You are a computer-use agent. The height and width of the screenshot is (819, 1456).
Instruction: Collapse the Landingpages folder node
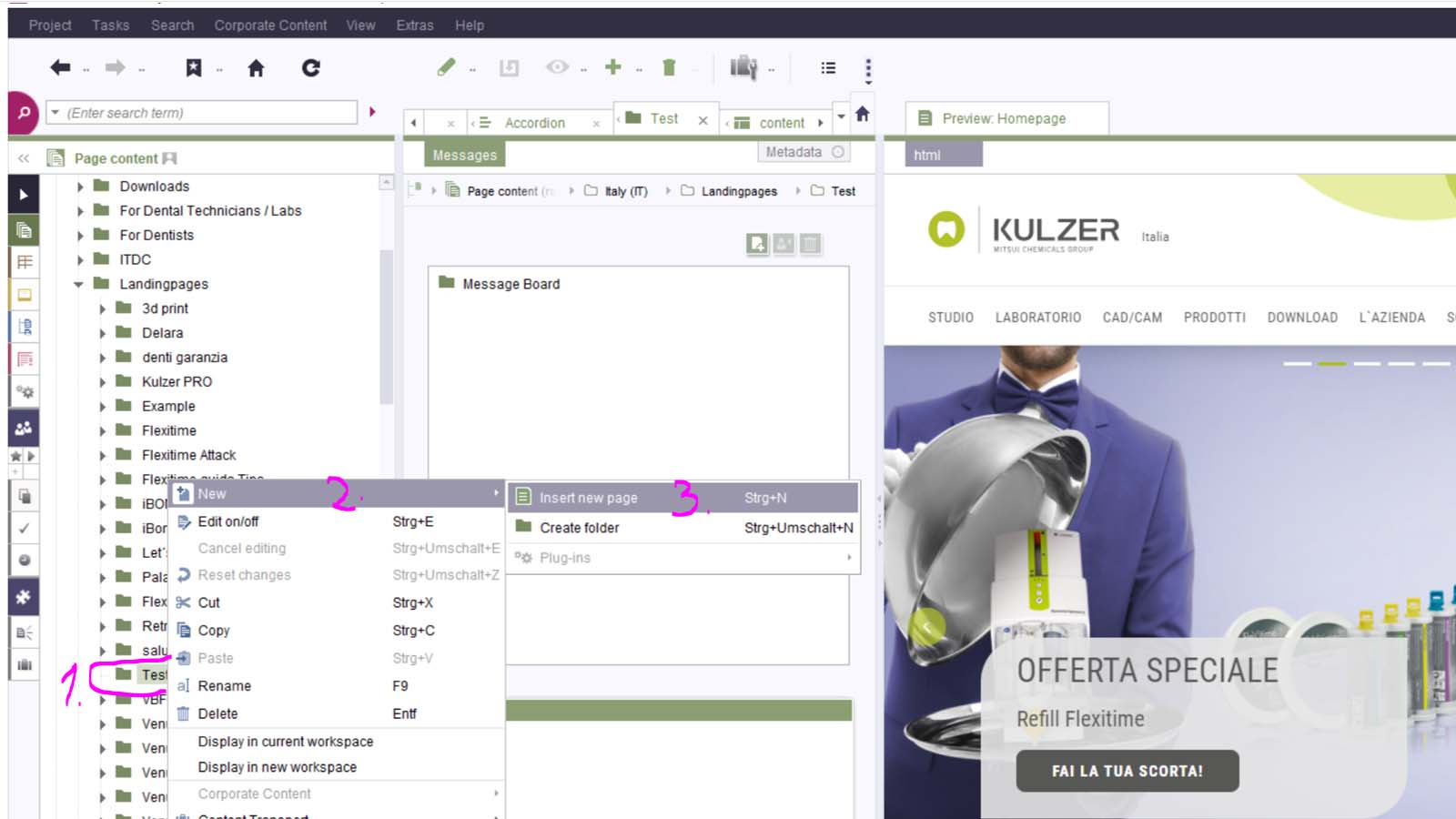[x=79, y=284]
